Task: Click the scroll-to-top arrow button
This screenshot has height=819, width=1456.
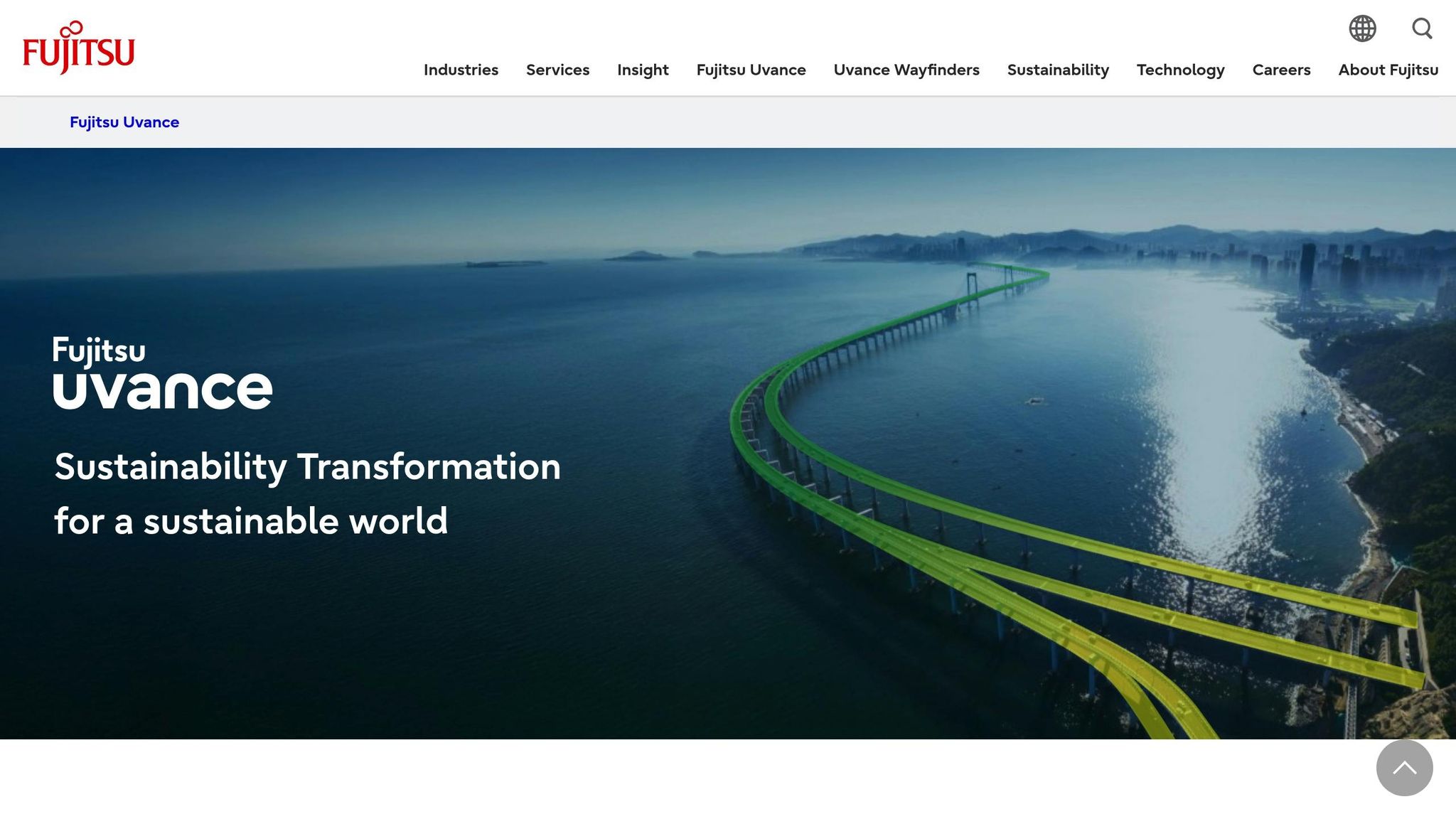Action: [x=1404, y=768]
